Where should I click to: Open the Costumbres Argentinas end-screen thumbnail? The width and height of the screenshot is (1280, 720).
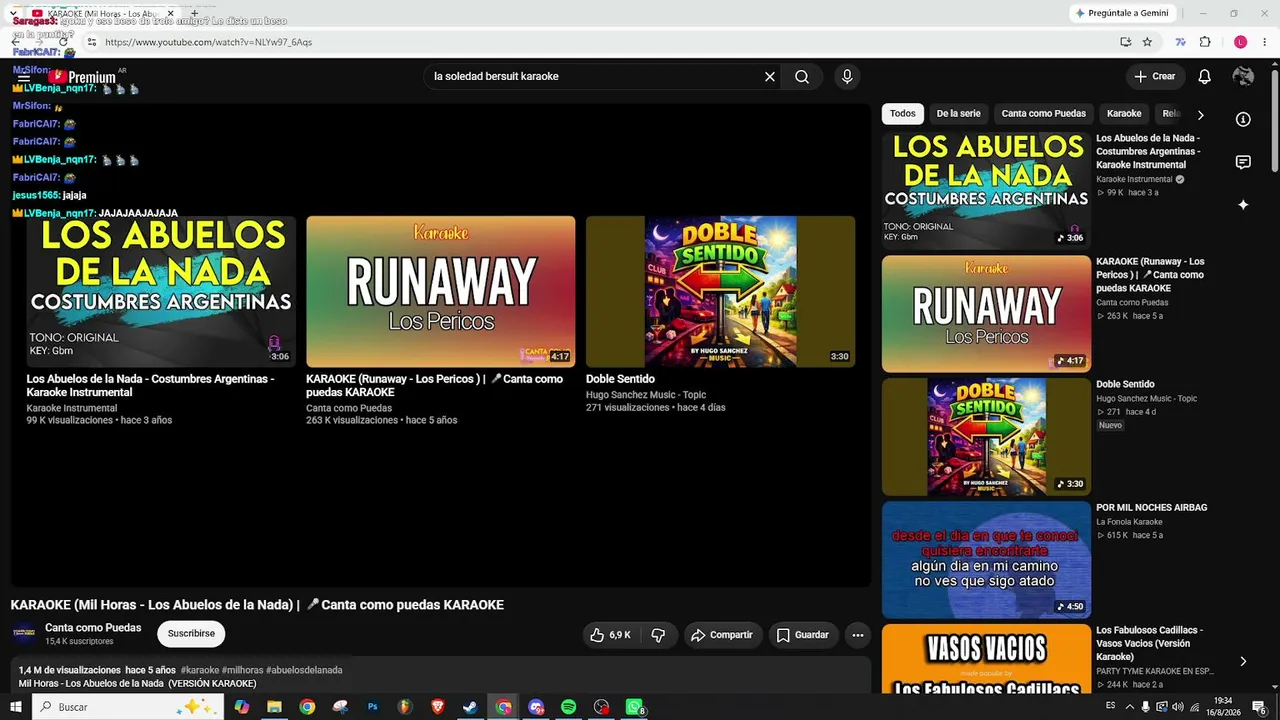pos(161,291)
